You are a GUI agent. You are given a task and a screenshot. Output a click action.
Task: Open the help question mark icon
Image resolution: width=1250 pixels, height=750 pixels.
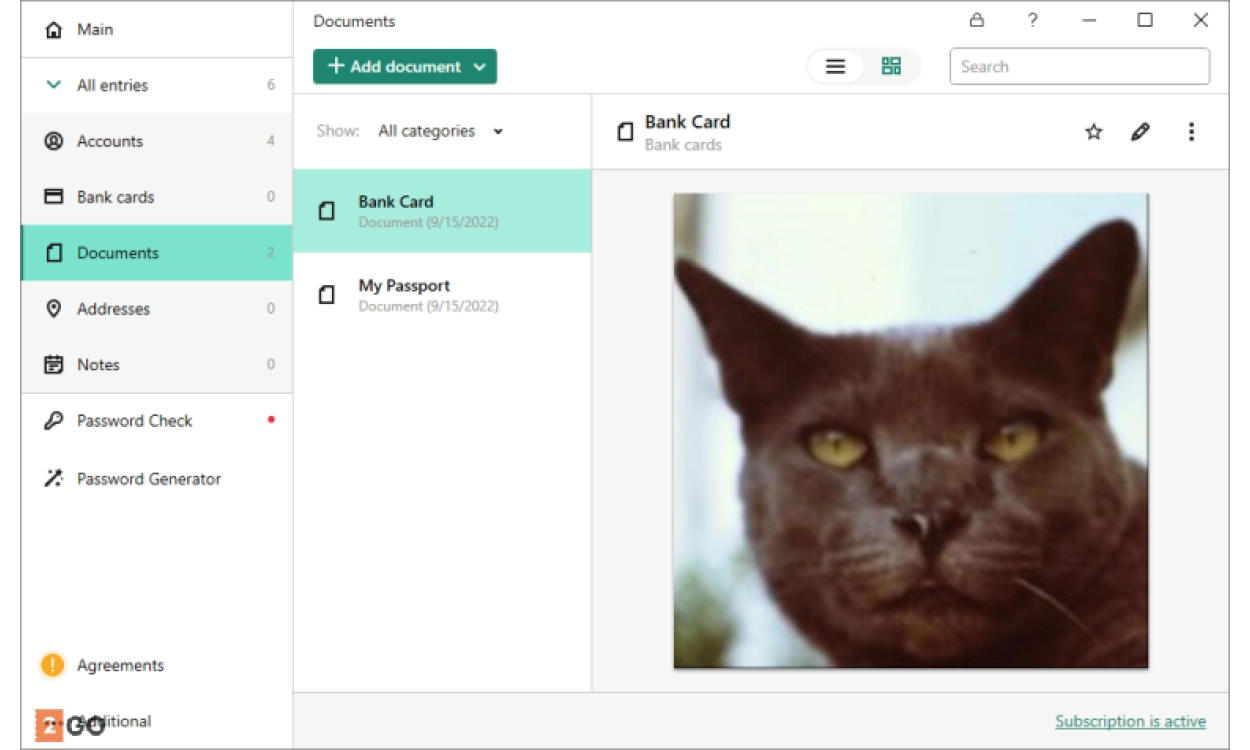(1033, 20)
